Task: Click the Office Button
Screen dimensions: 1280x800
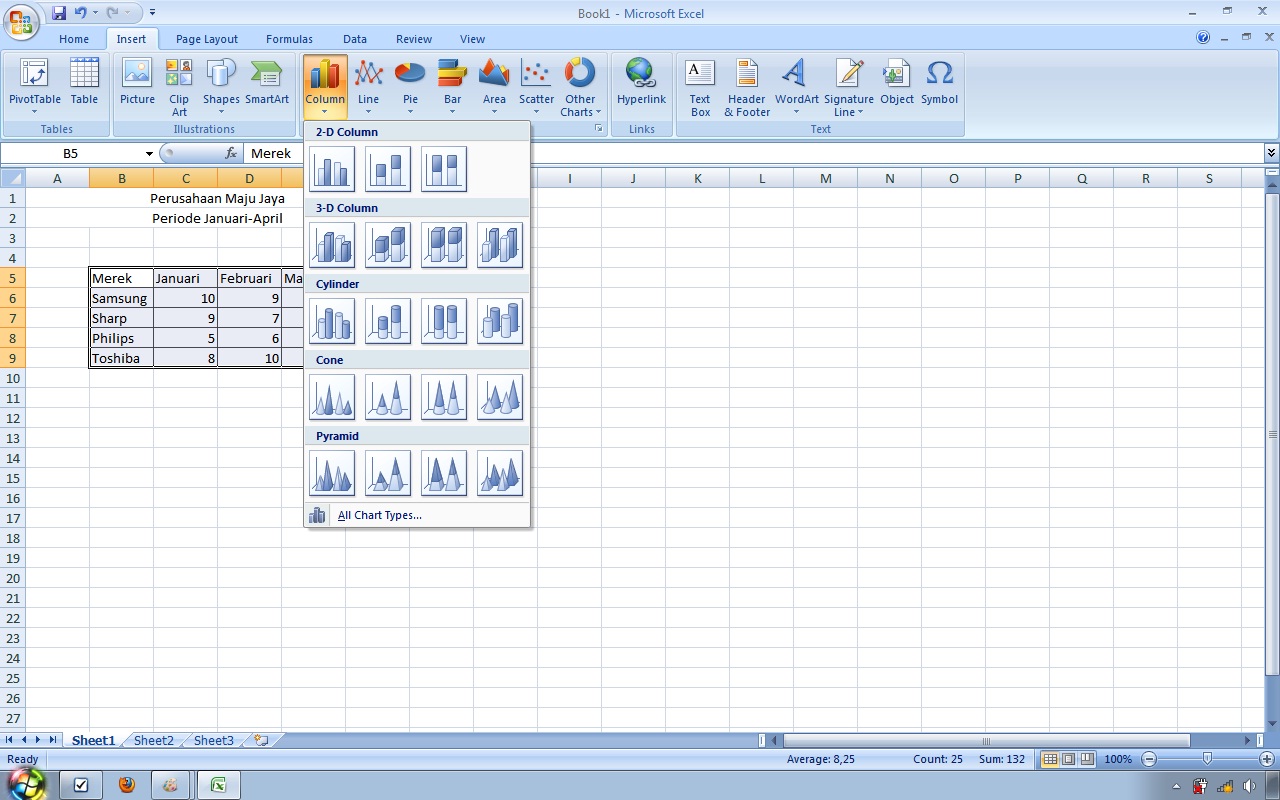Action: pos(22,22)
